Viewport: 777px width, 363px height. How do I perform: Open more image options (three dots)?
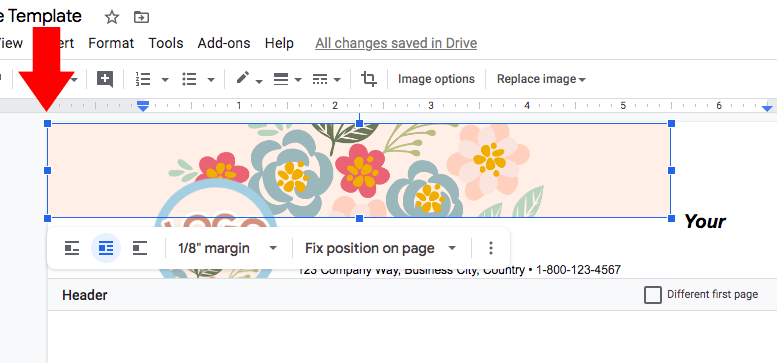pos(491,248)
